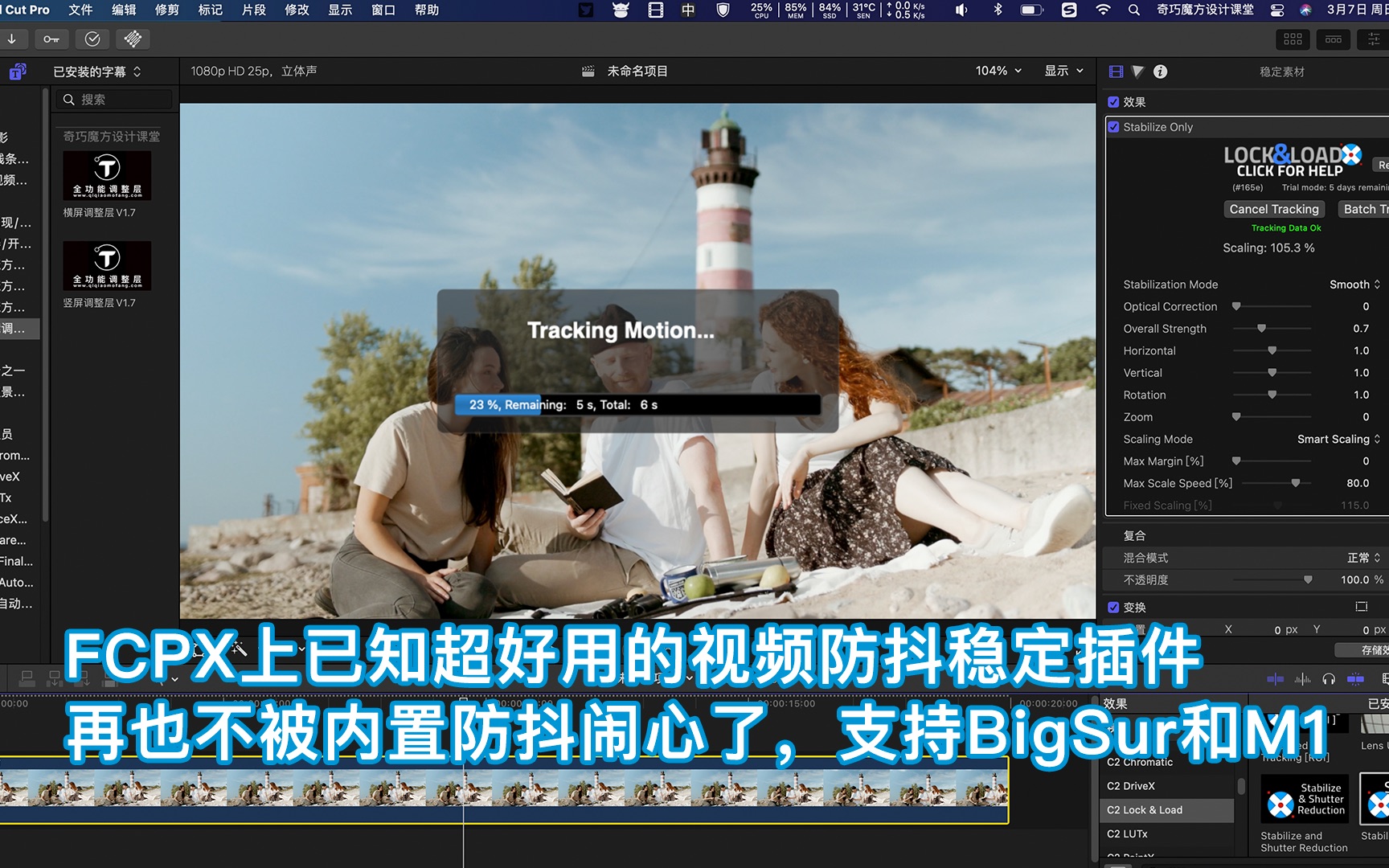The image size is (1389, 868).
Task: Open the Scaling Mode Smart Scaling dropdown
Action: pyautogui.click(x=1338, y=439)
